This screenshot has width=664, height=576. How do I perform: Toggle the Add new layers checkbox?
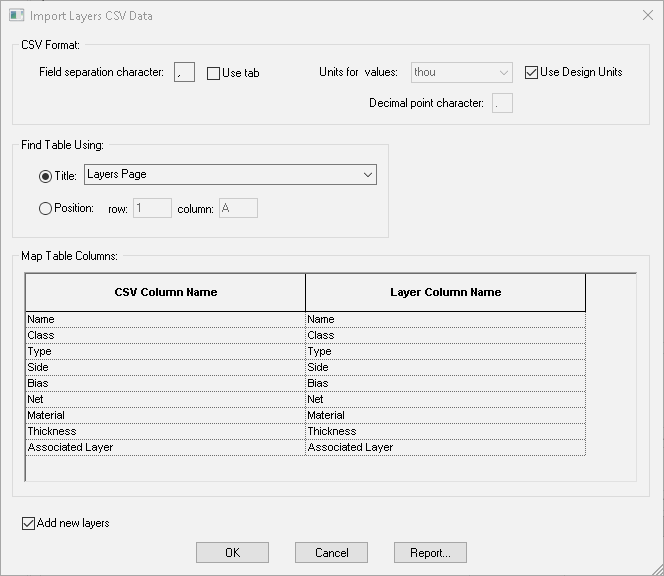(28, 523)
